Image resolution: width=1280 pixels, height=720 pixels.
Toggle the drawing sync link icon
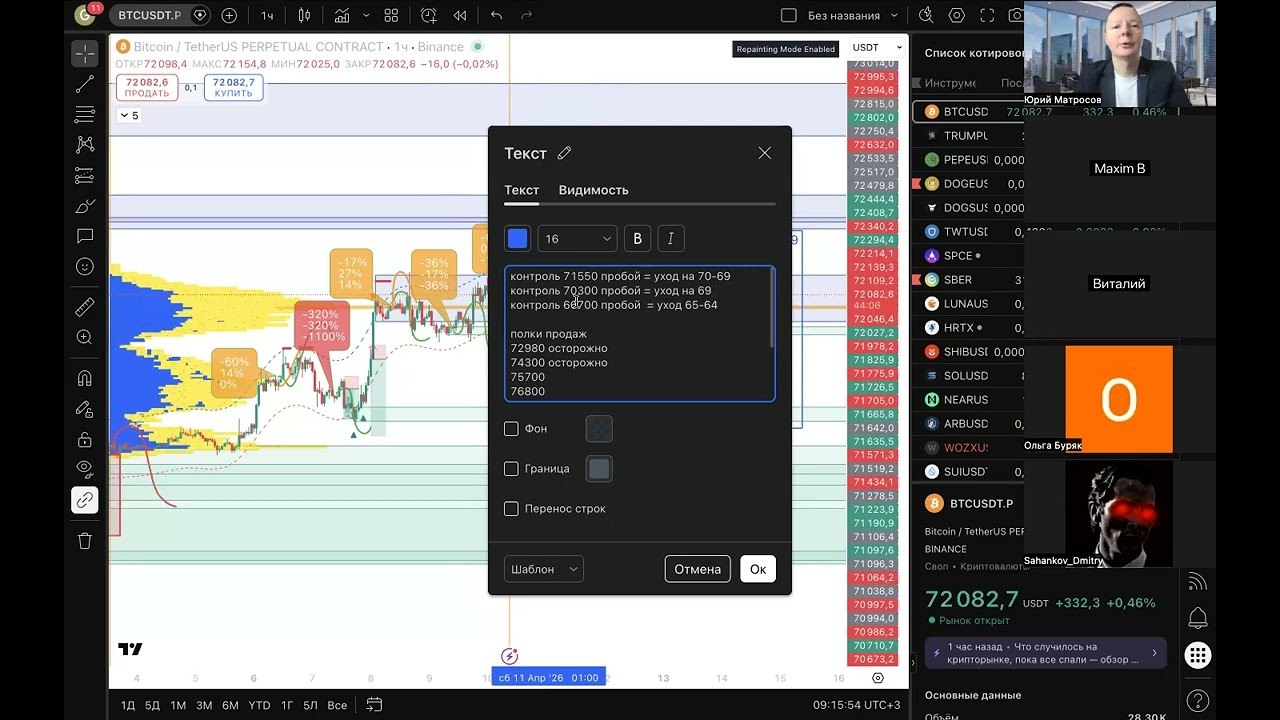pos(85,500)
